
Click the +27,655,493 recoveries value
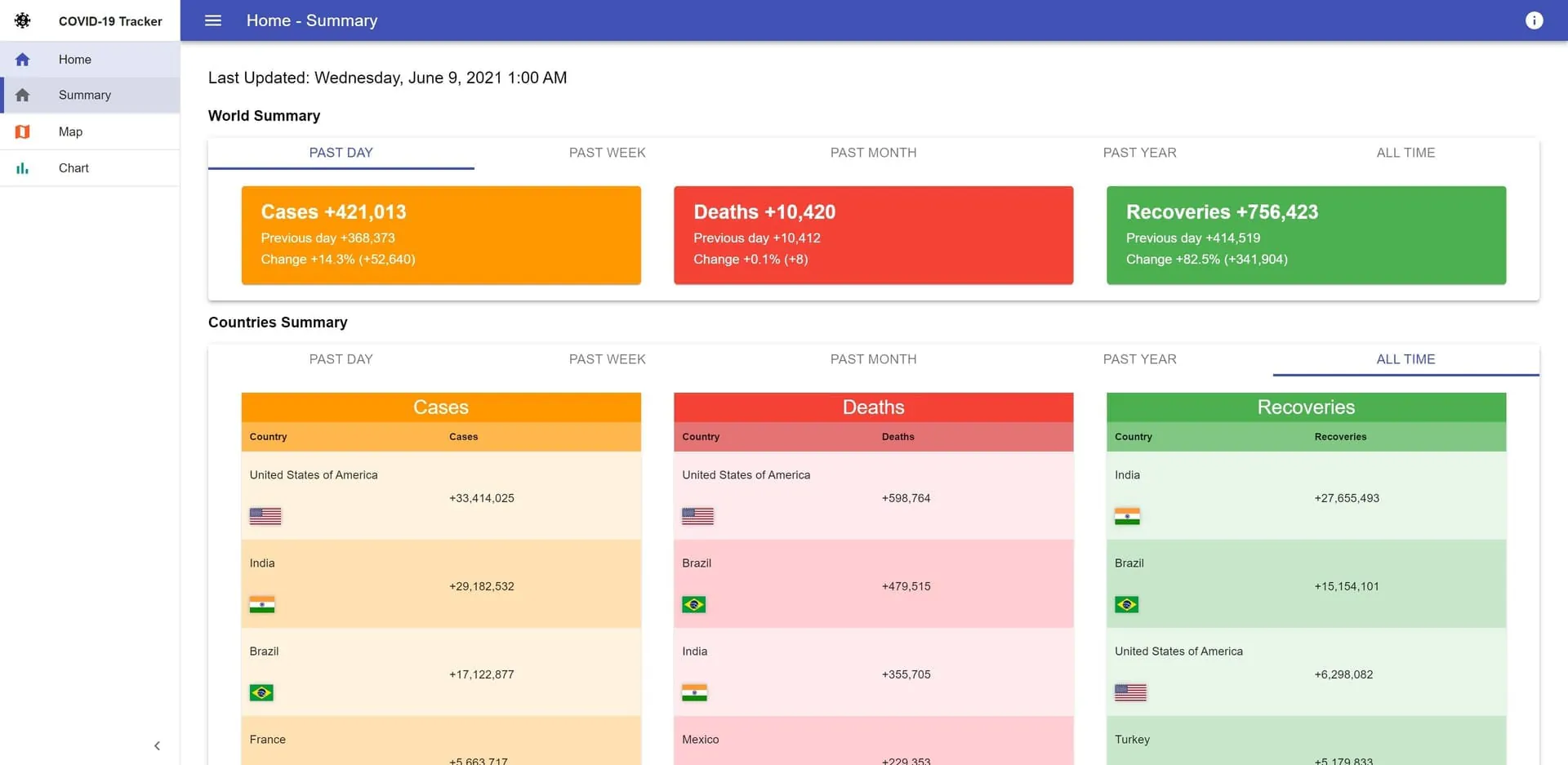point(1347,498)
